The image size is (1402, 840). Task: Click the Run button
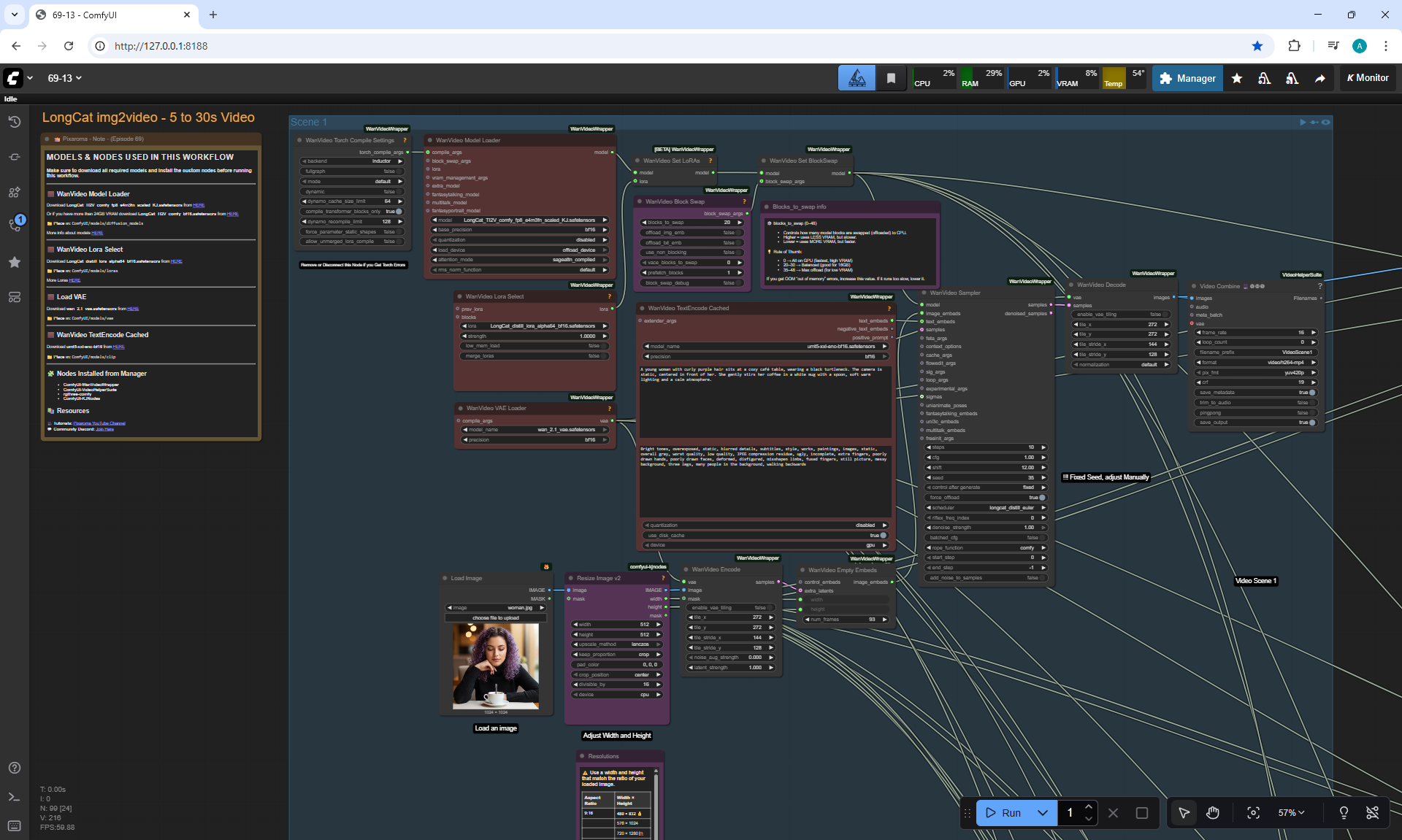1003,812
